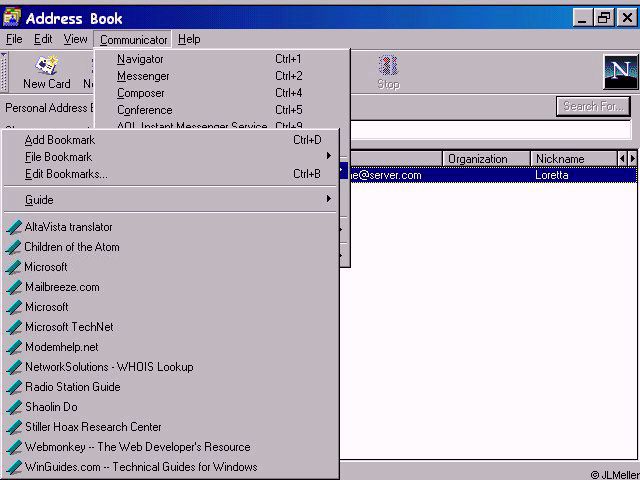
Task: Open the Help menu
Action: (189, 39)
